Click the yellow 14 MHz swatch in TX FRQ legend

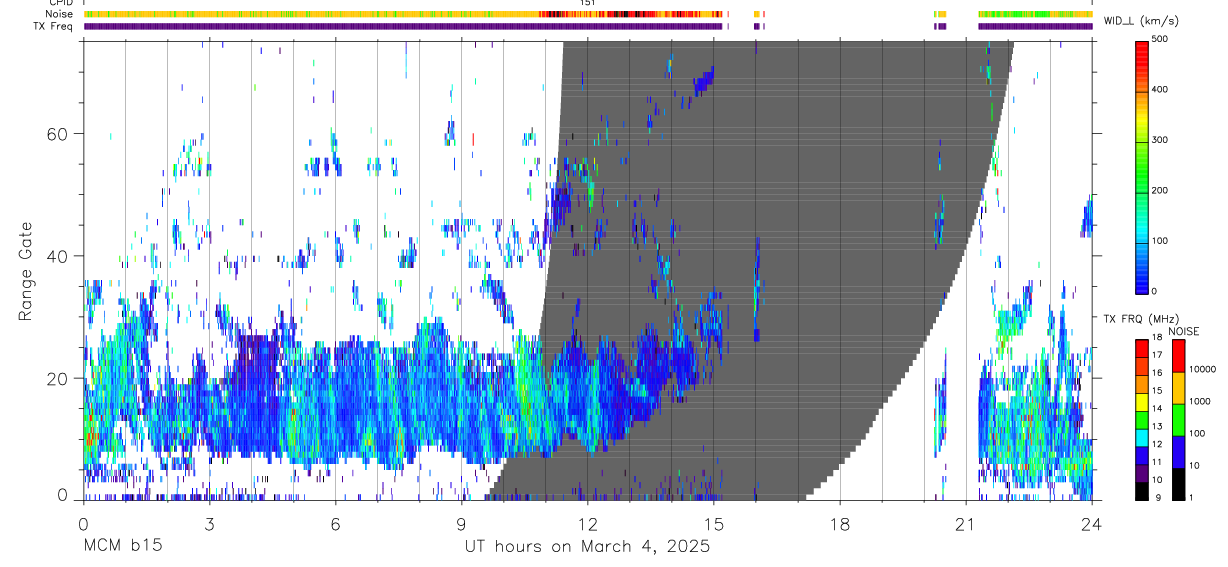pos(1141,400)
